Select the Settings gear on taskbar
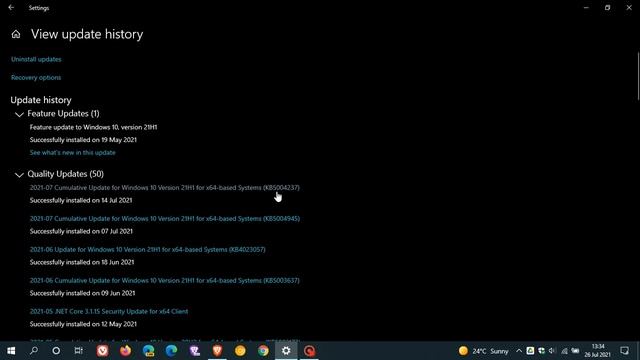 pos(286,351)
